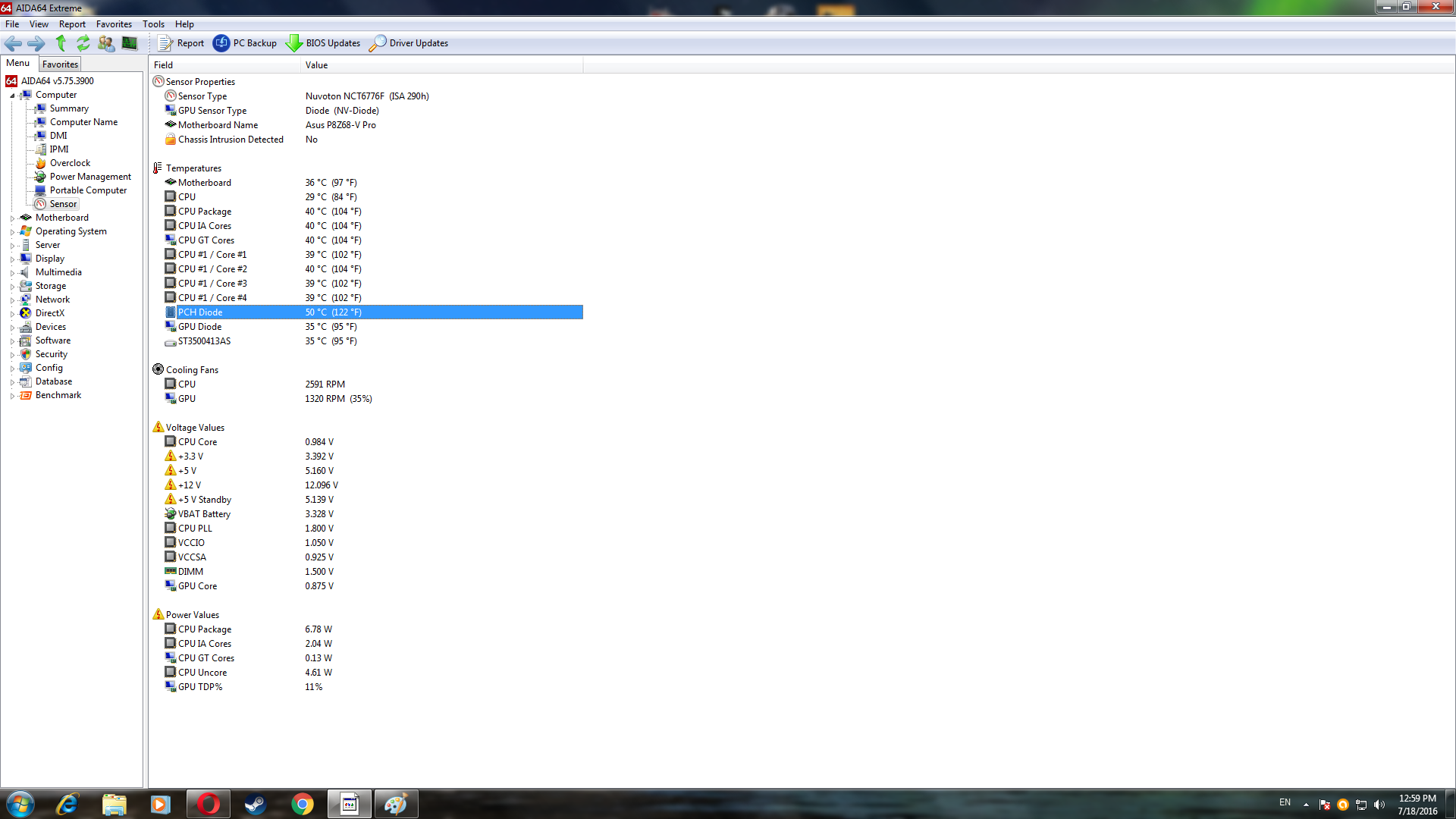The image size is (1456, 819).
Task: Click the Field column header
Action: [x=164, y=65]
